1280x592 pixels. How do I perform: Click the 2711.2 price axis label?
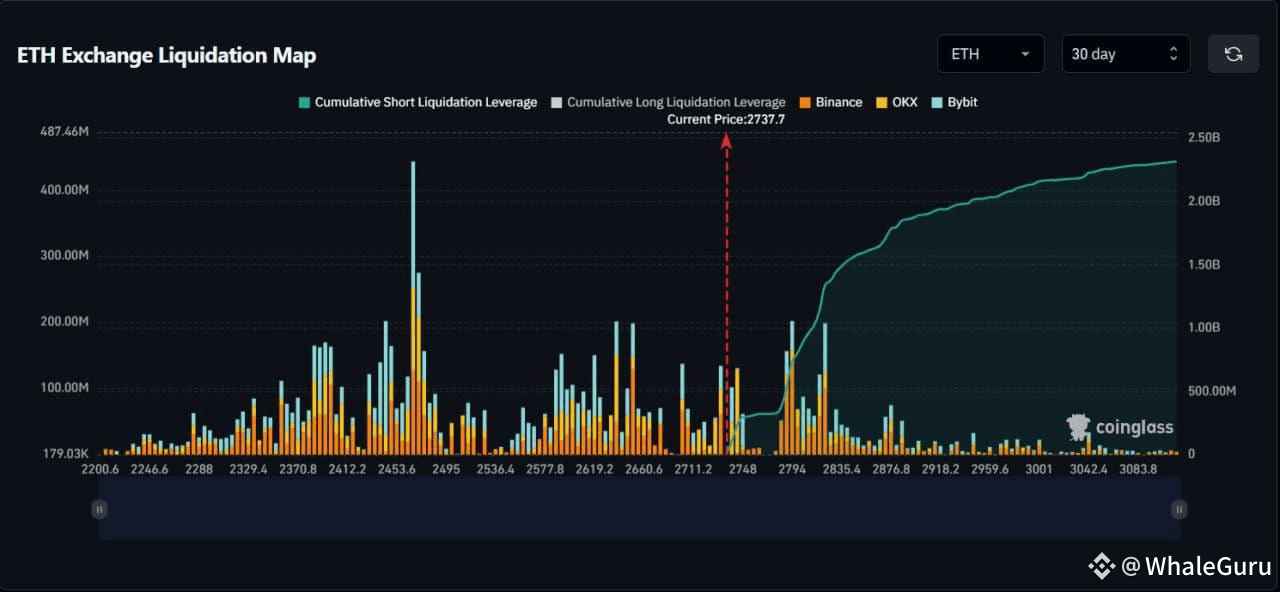[x=693, y=469]
